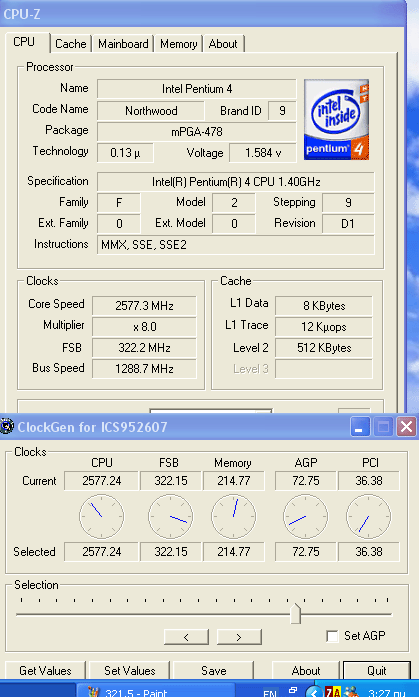Enable the Set AGP checkbox
The image size is (419, 697).
click(x=332, y=636)
